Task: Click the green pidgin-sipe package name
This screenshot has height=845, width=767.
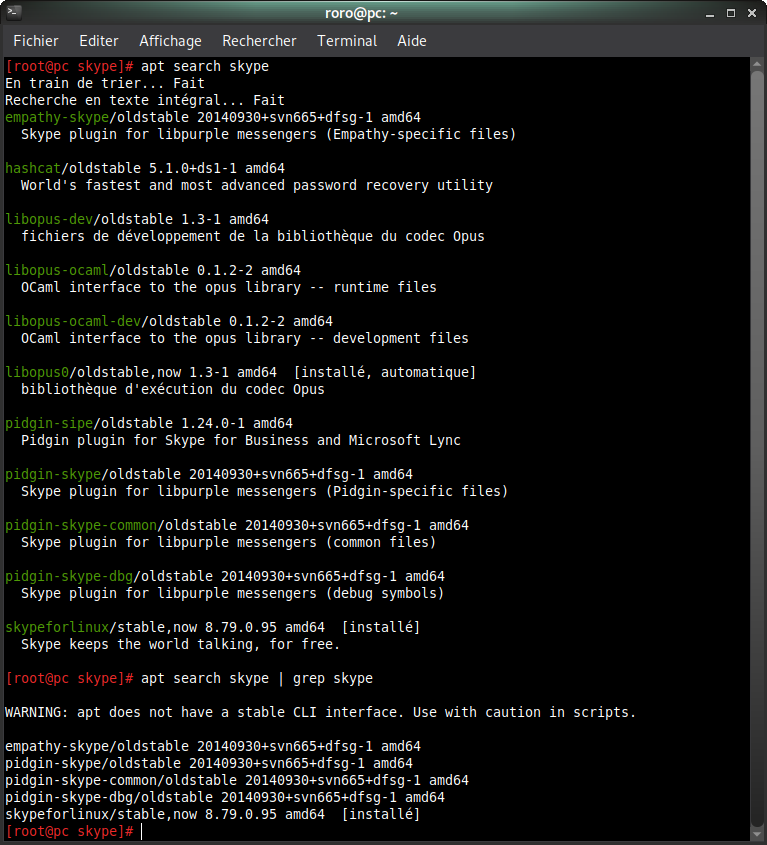Action: click(x=49, y=424)
